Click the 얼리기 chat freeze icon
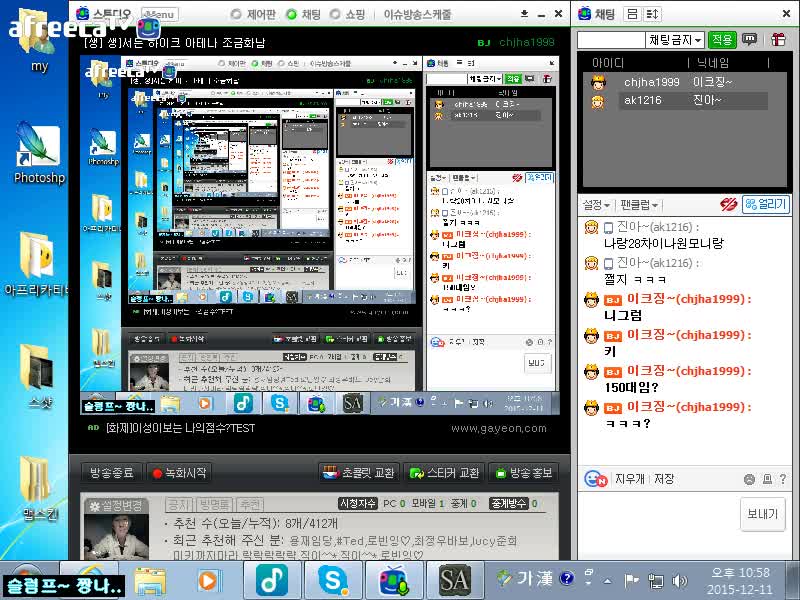 (764, 202)
